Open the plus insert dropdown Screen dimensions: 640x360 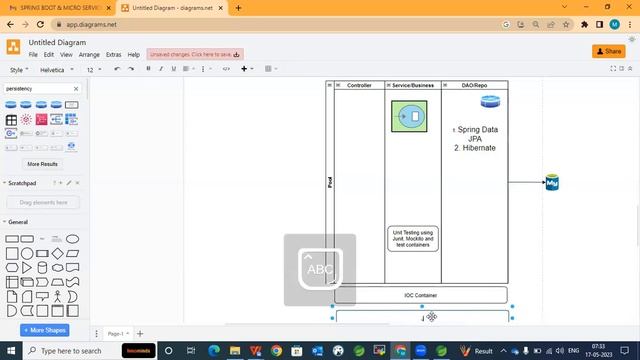tap(247, 69)
